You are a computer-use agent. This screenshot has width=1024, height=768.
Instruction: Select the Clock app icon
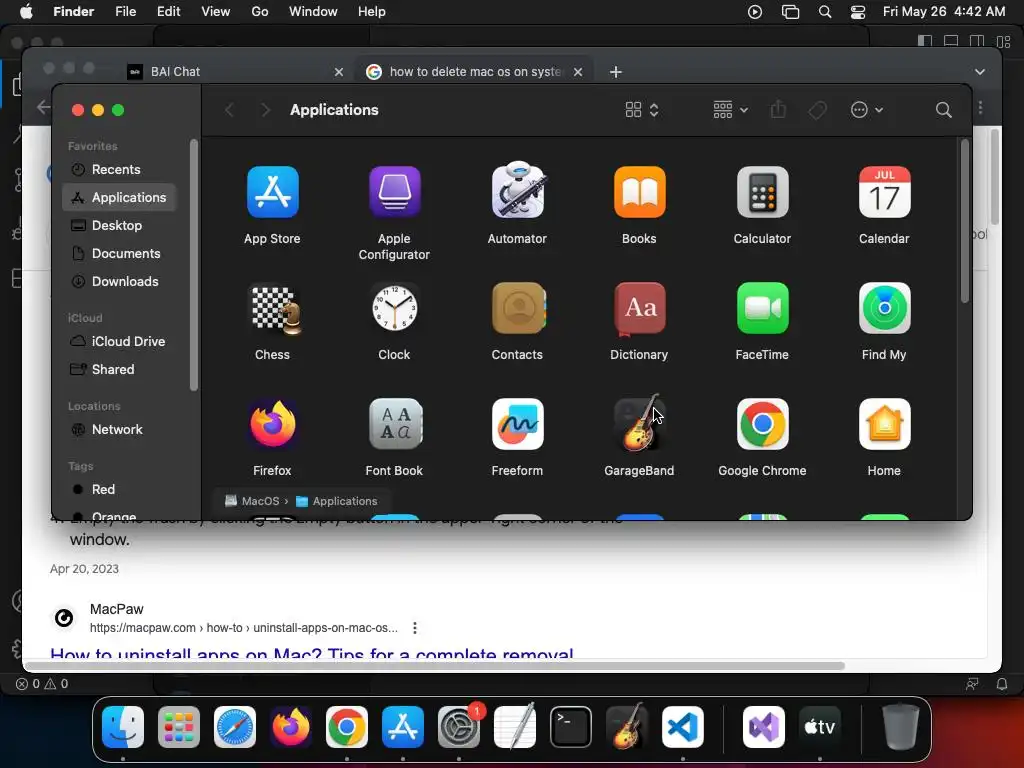click(394, 308)
